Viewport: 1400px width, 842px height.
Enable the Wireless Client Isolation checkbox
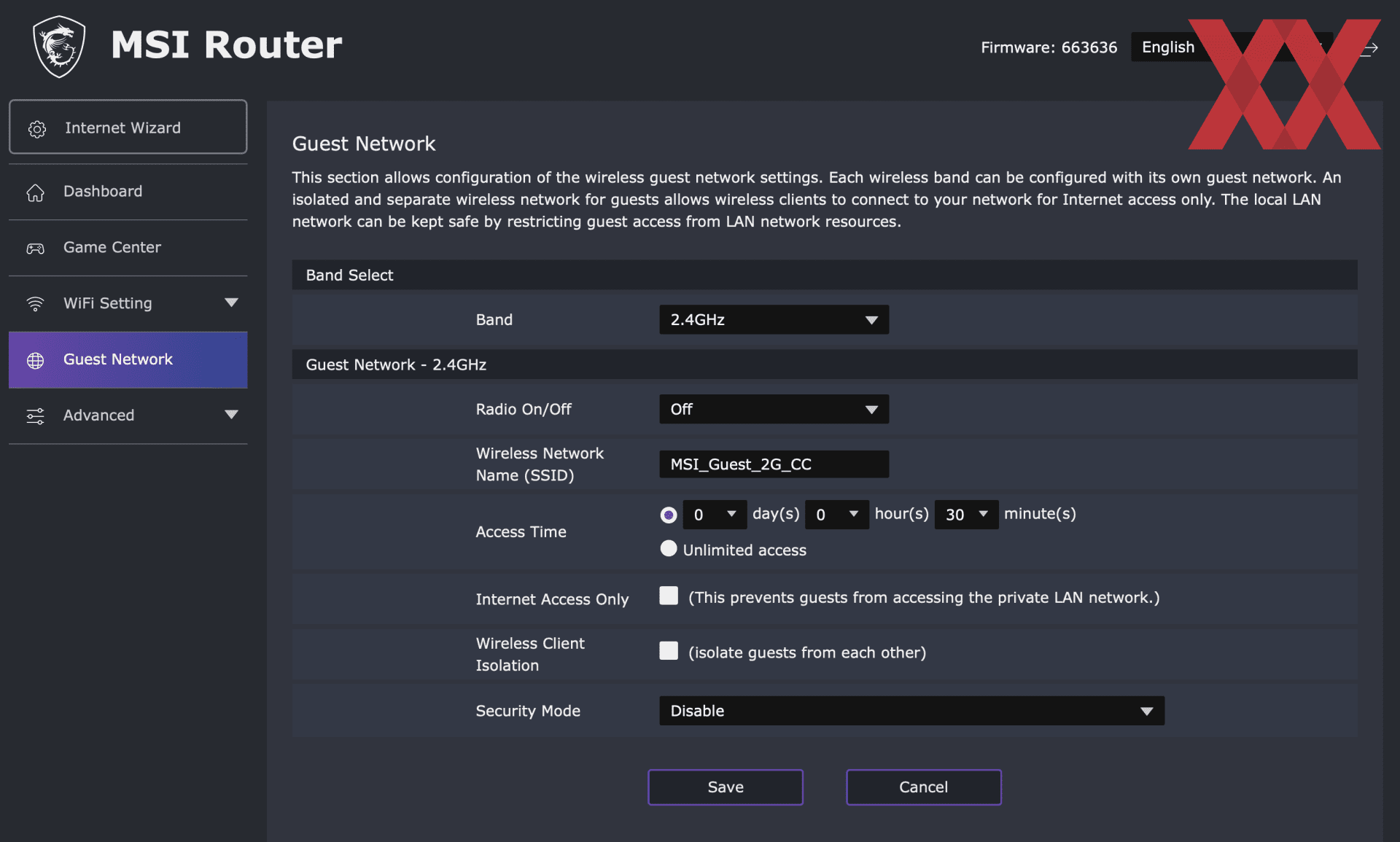[x=669, y=651]
